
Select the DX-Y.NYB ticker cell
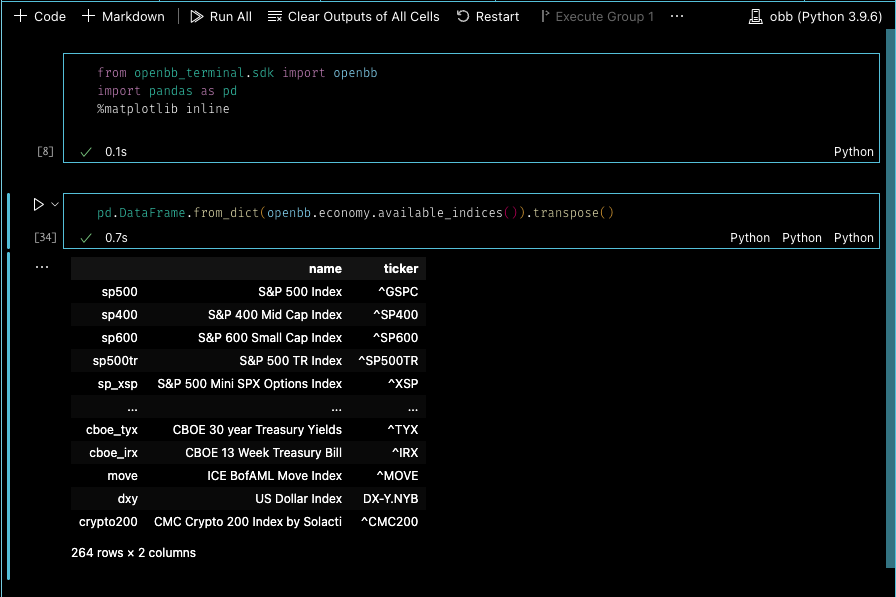(391, 499)
